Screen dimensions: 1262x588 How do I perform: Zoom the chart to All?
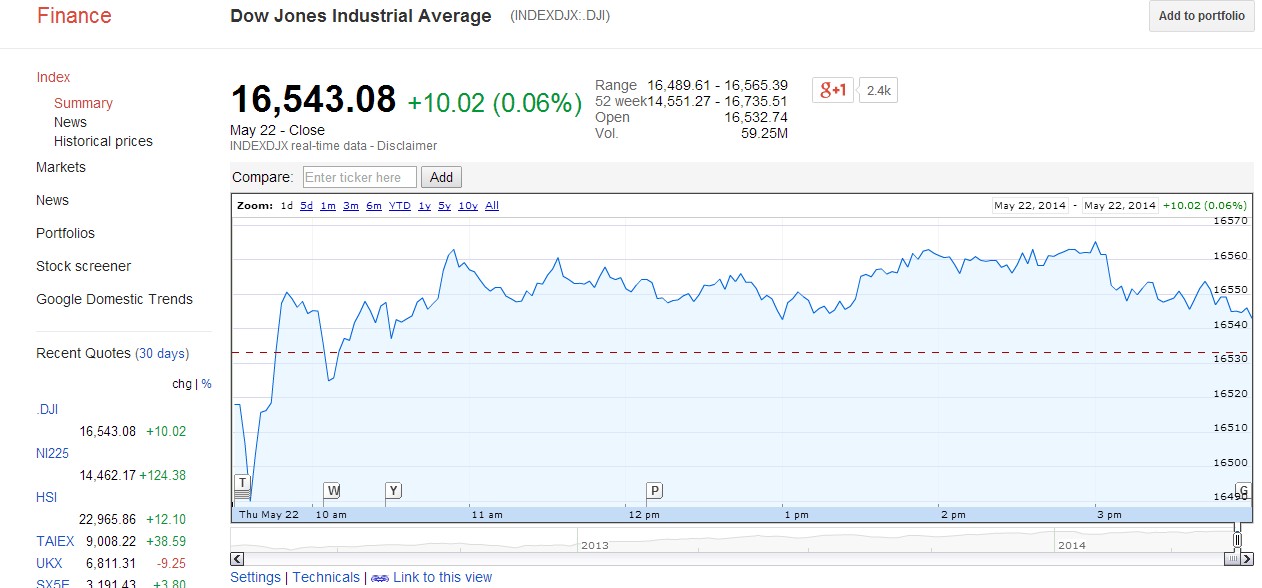click(x=493, y=205)
